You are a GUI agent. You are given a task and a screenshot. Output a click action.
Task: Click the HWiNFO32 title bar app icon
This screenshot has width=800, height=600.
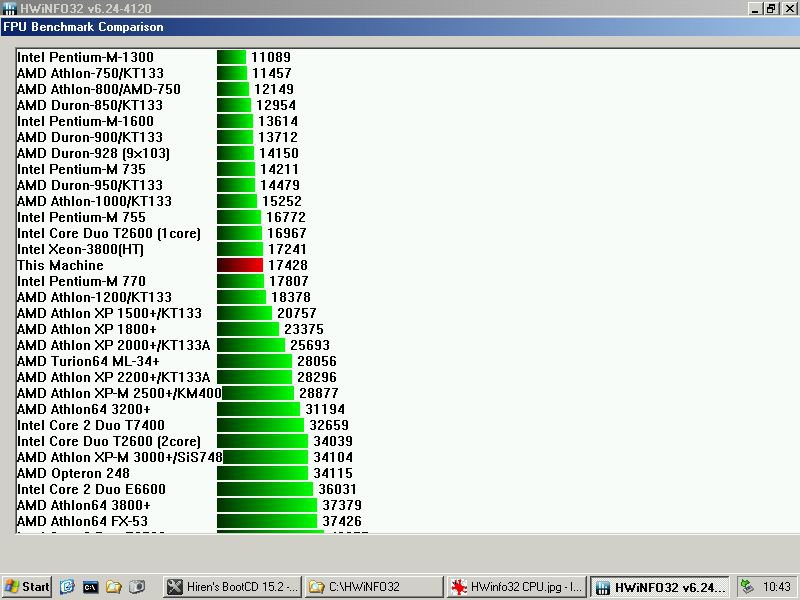8,8
